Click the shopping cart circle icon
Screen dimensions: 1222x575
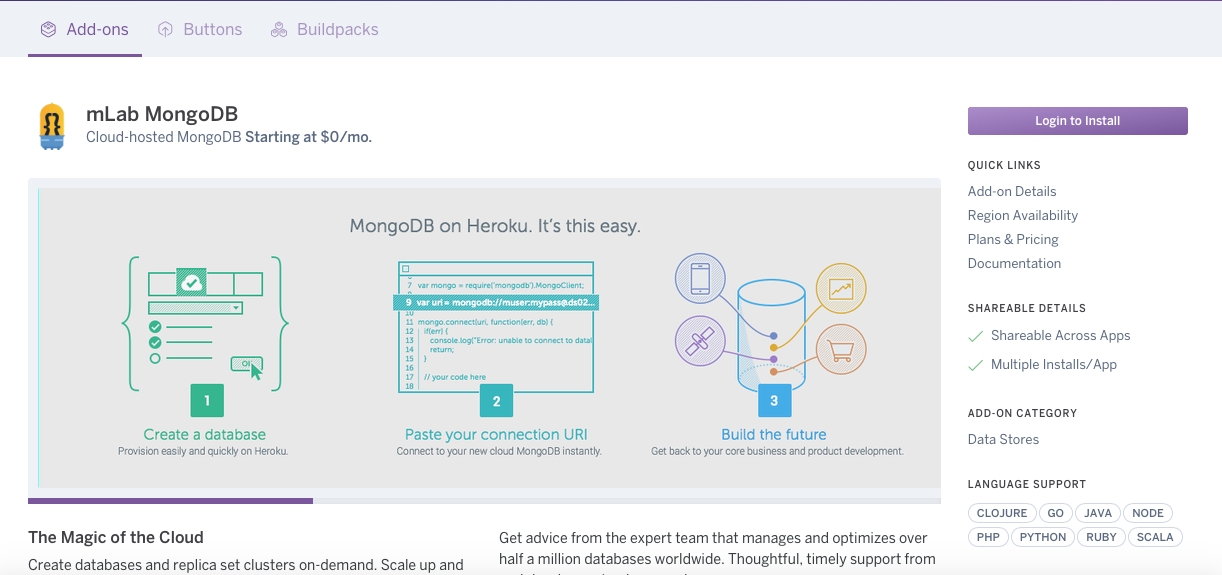841,350
